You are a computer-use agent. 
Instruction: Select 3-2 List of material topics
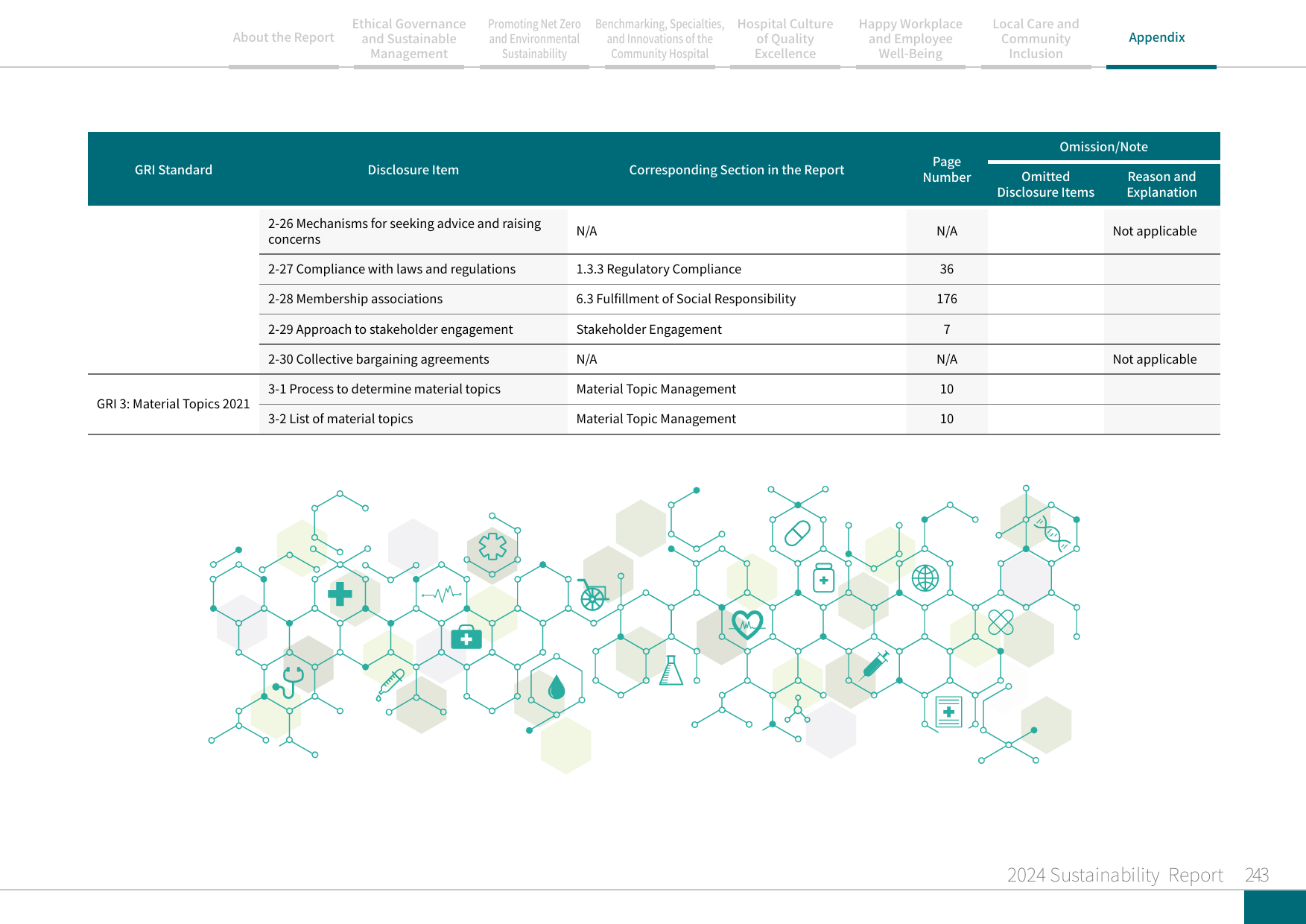[x=340, y=419]
